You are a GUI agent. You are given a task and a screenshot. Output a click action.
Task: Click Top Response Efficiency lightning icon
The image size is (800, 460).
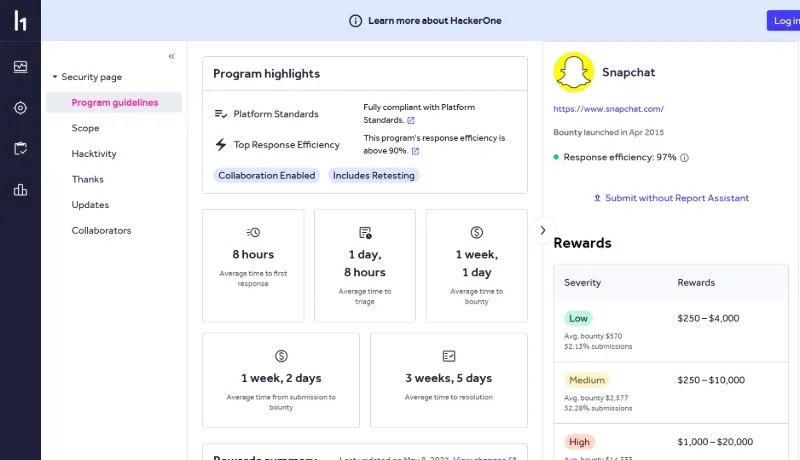click(220, 144)
